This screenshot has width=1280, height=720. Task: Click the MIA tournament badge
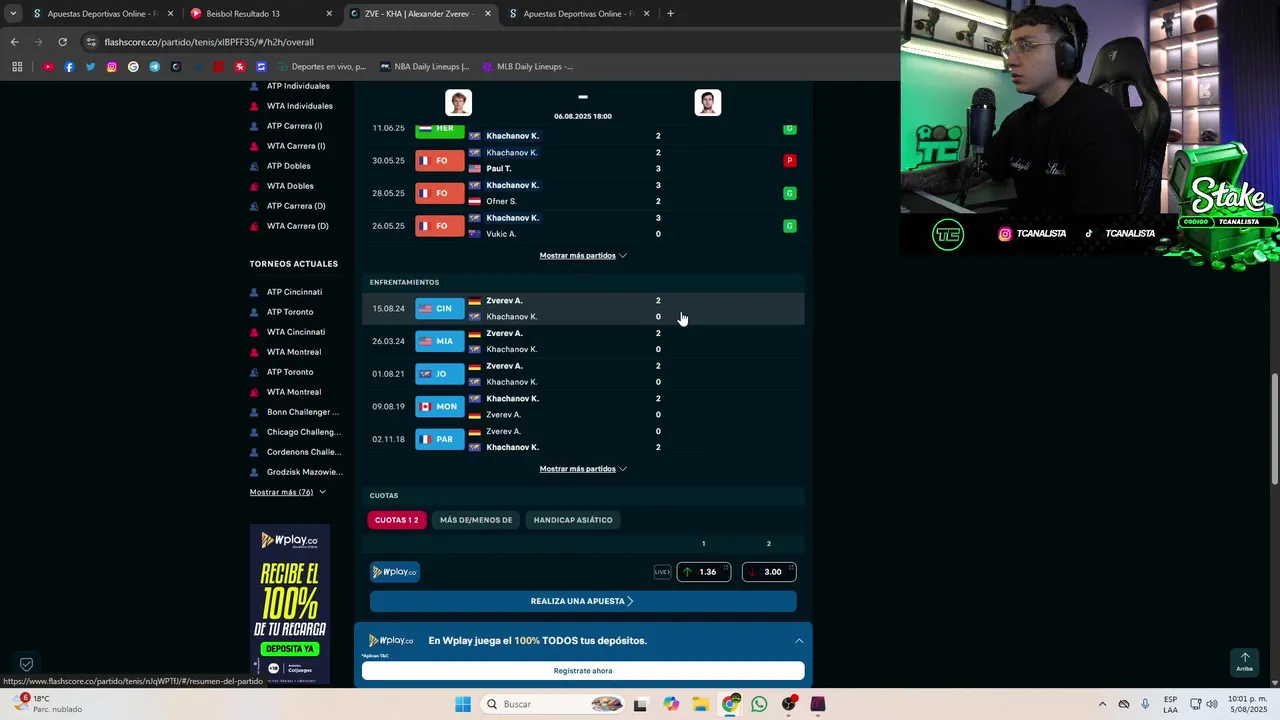440,341
